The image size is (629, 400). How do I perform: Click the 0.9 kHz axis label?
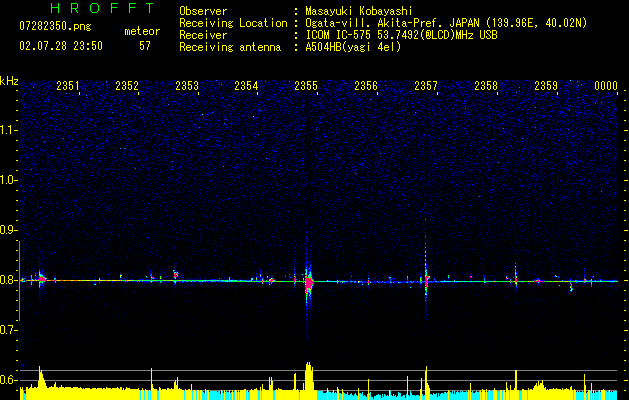[x=8, y=230]
